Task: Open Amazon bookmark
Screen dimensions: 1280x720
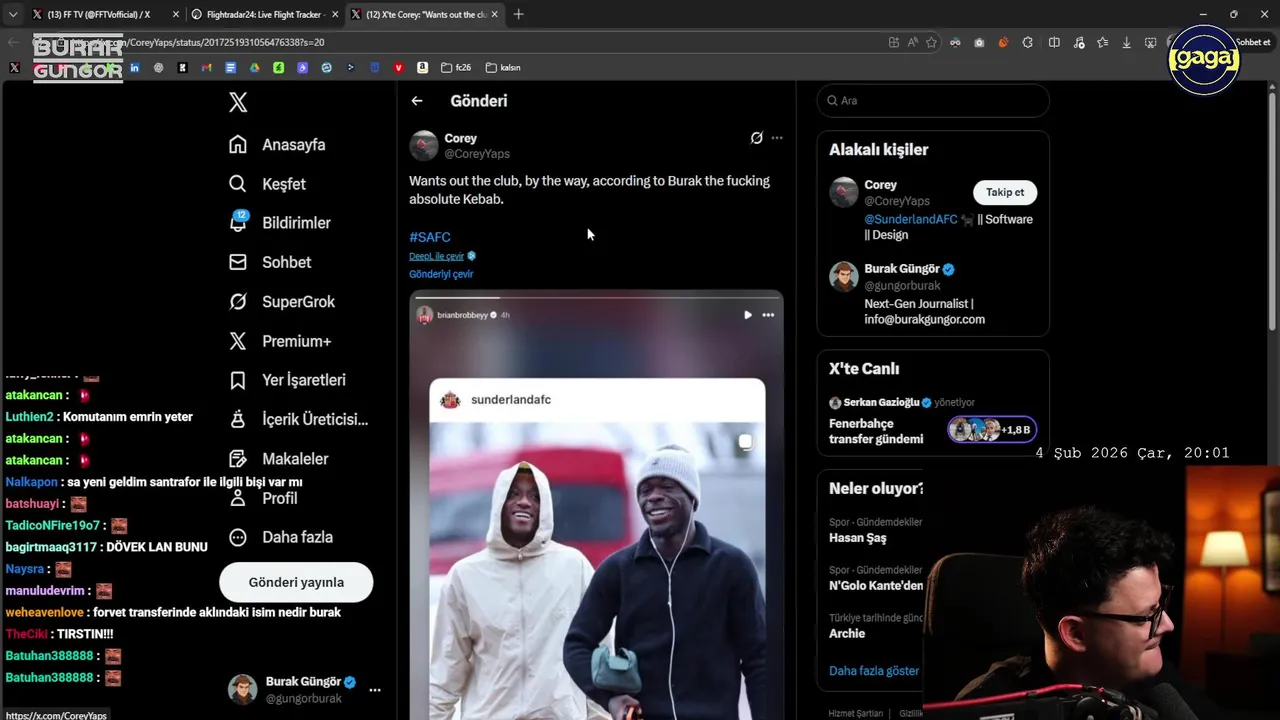Action: pos(422,68)
